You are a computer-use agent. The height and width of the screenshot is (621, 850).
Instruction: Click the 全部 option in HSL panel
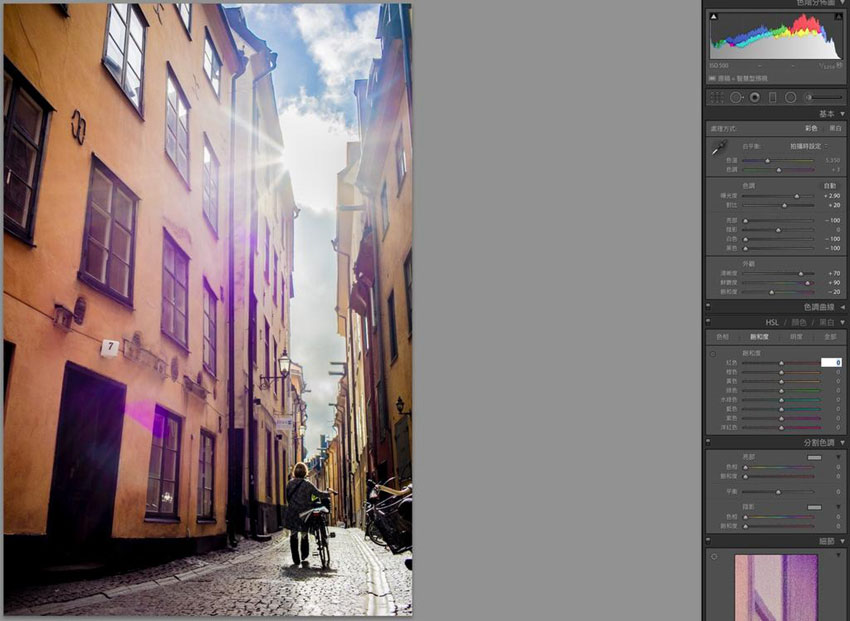coord(830,337)
